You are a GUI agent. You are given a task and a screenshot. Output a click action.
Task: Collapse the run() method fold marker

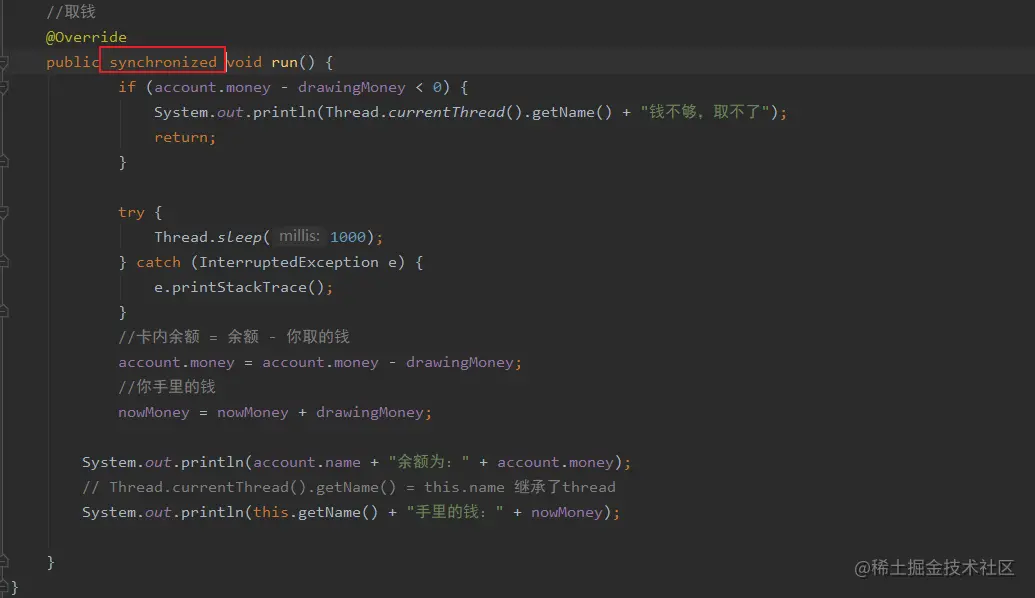click(x=4, y=63)
